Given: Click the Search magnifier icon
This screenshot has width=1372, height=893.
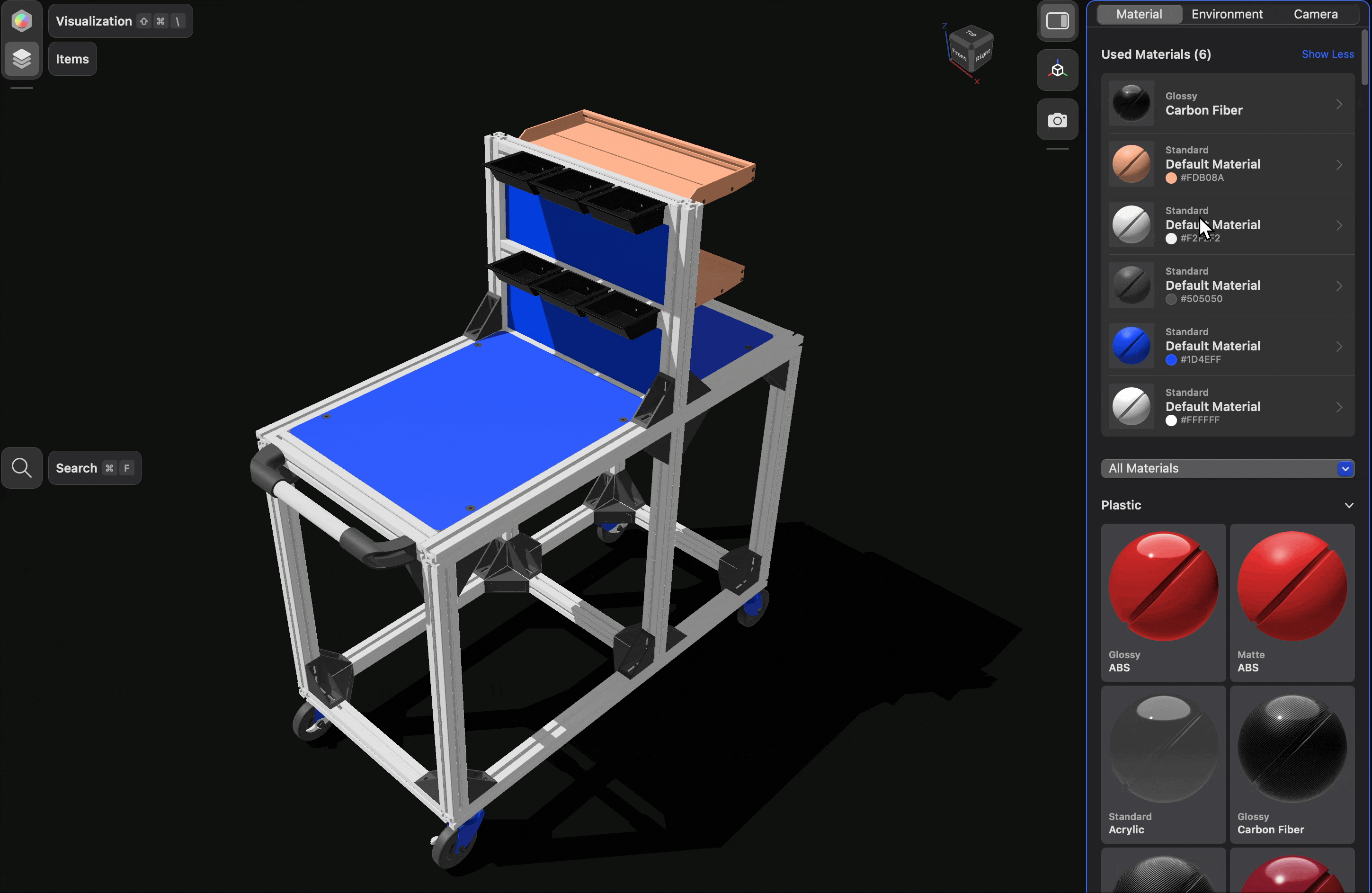Looking at the screenshot, I should coord(21,467).
